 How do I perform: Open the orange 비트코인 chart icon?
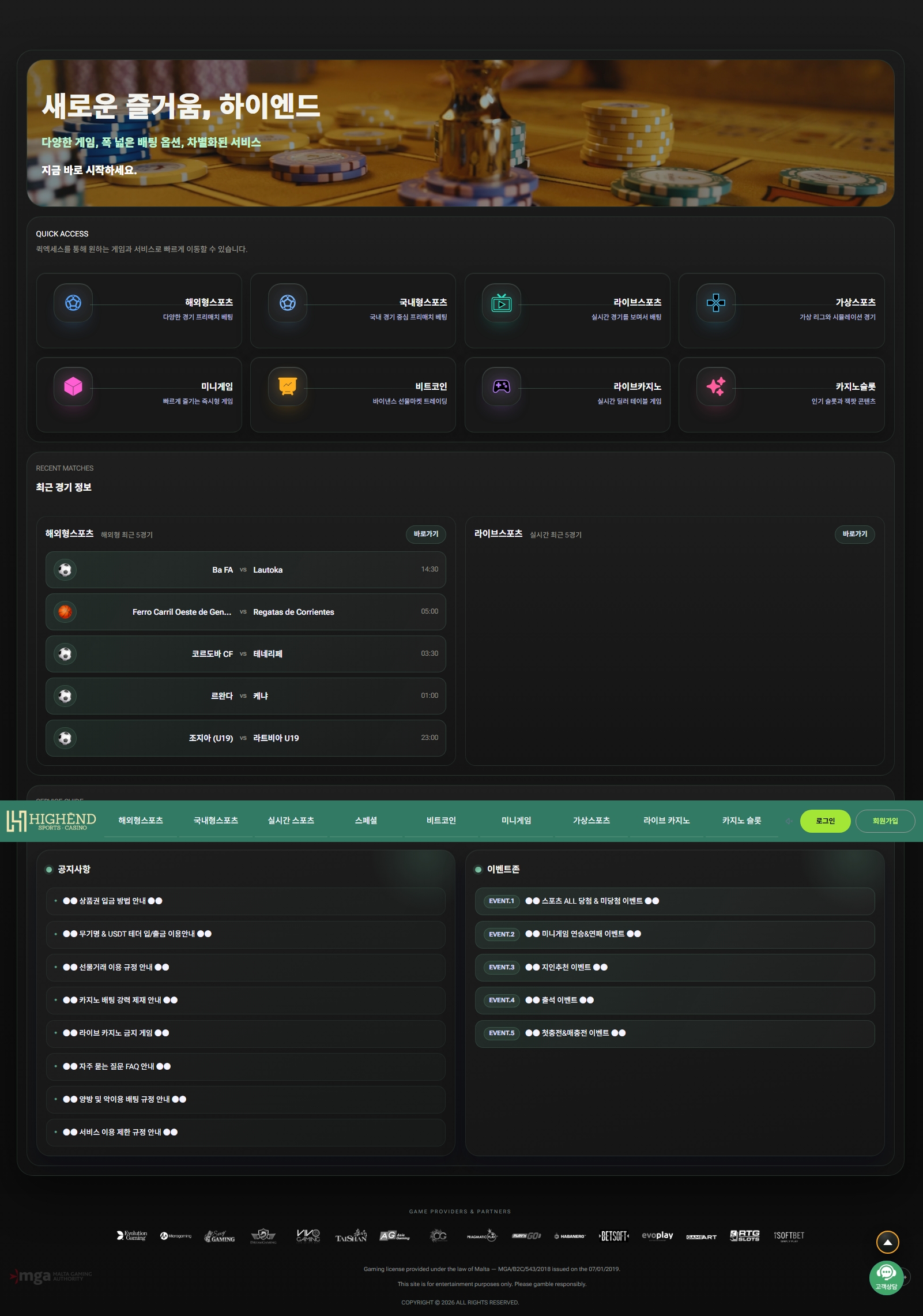[x=288, y=386]
